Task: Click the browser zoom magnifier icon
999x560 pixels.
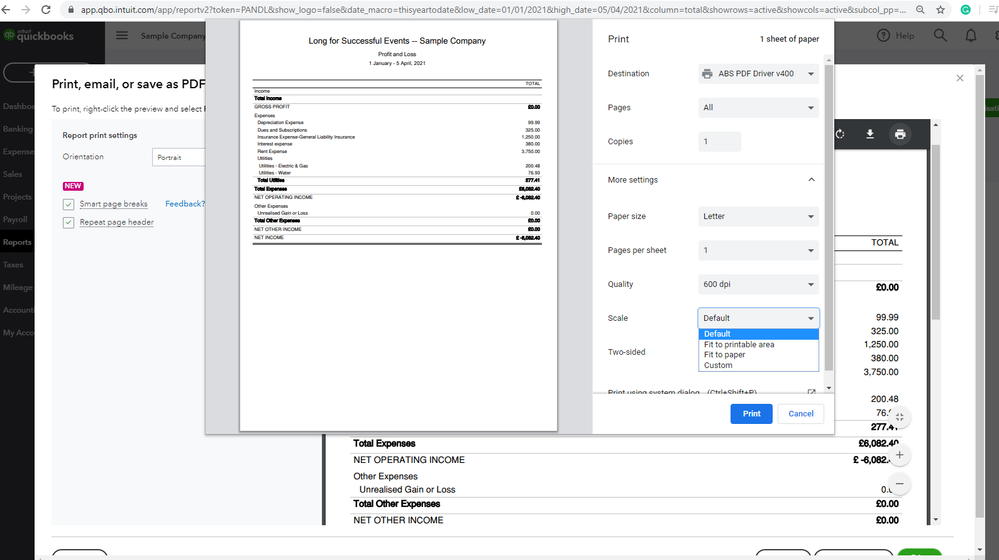Action: tap(921, 10)
